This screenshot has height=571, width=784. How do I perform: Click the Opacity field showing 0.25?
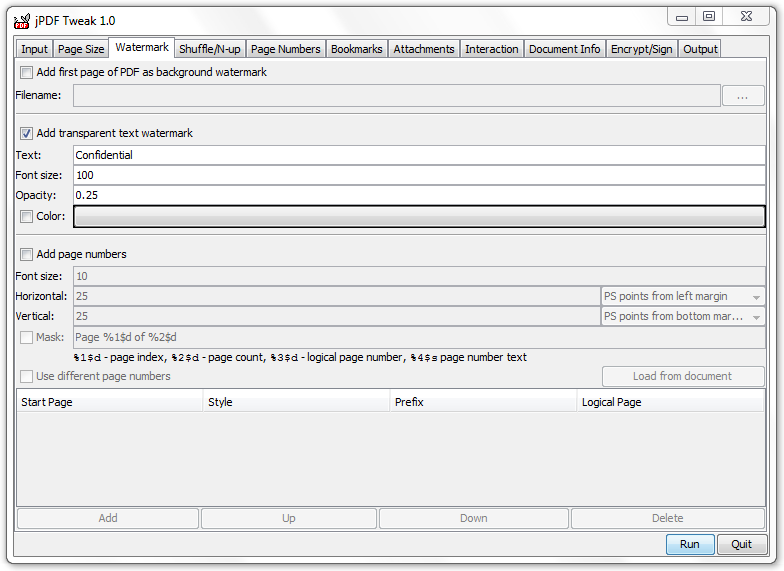click(419, 195)
